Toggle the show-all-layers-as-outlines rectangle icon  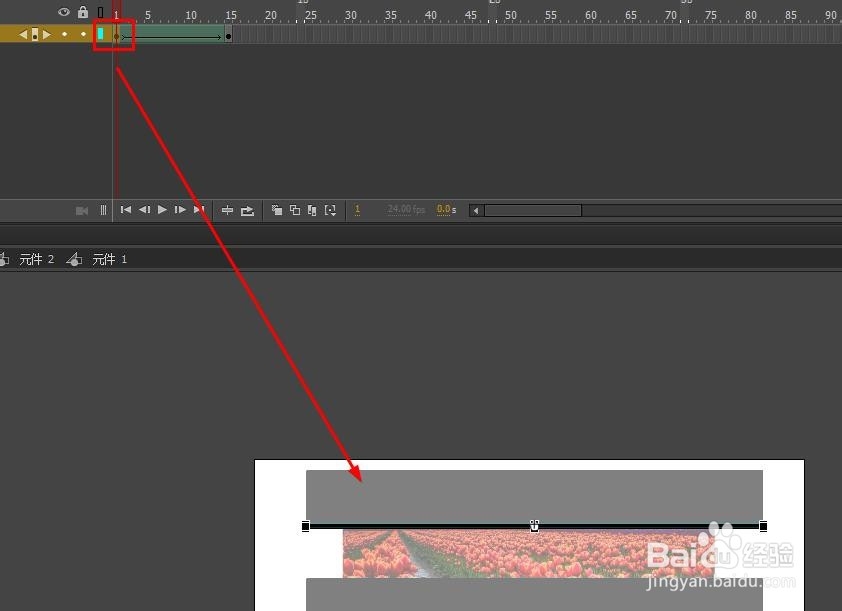coord(100,12)
